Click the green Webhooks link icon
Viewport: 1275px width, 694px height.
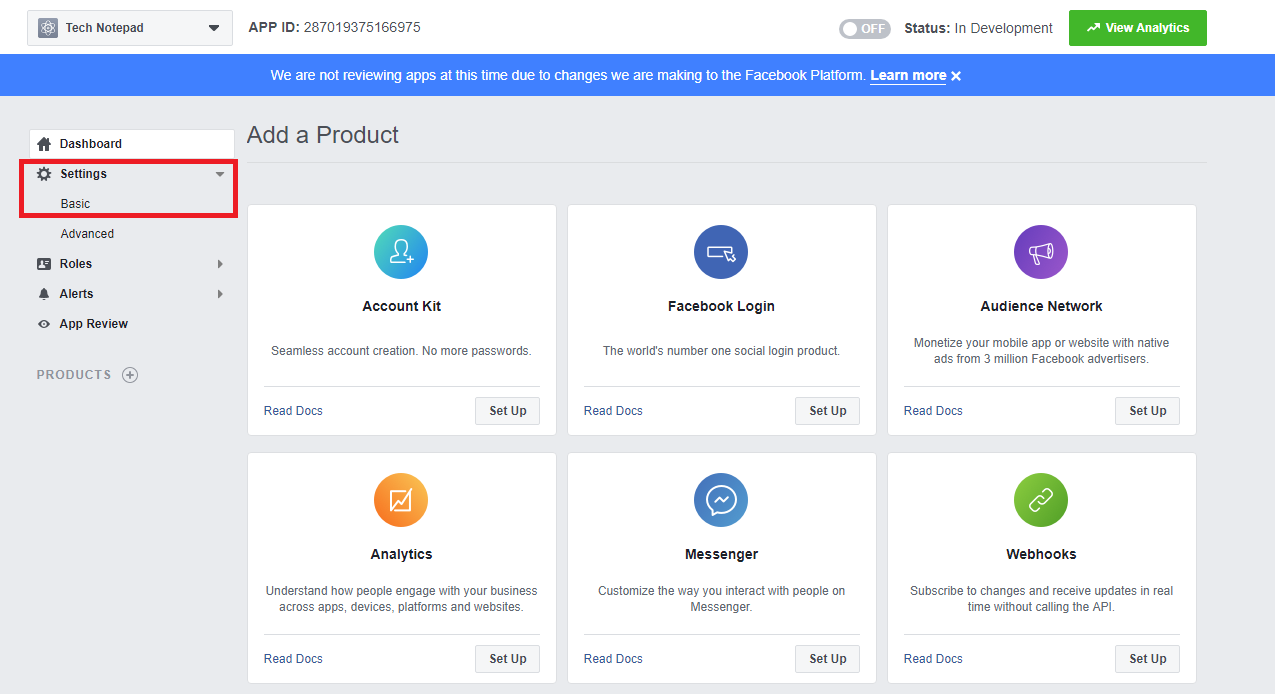[1041, 500]
